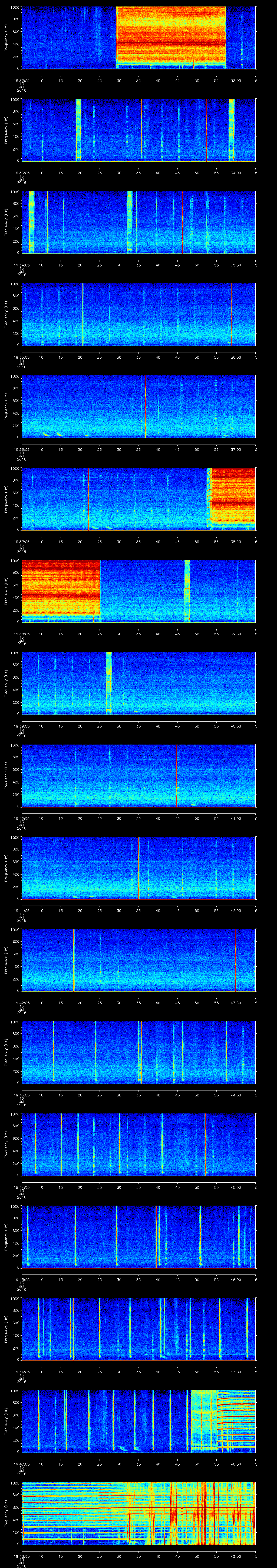
Task: Click the '46:00' time axis label
Action: click(x=236, y=1279)
